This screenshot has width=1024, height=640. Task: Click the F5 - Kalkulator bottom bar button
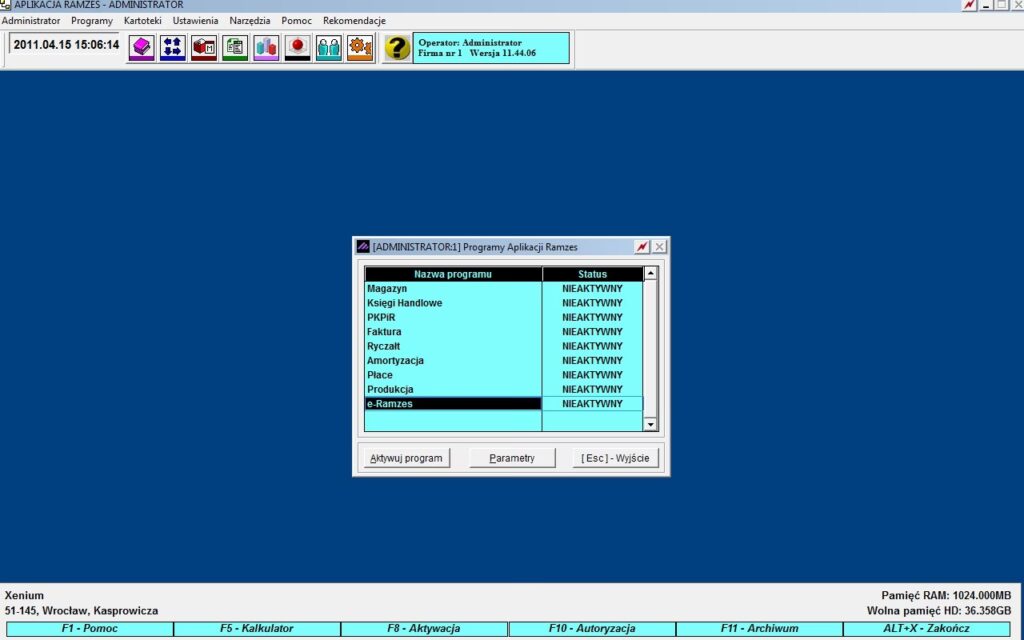pyautogui.click(x=256, y=629)
